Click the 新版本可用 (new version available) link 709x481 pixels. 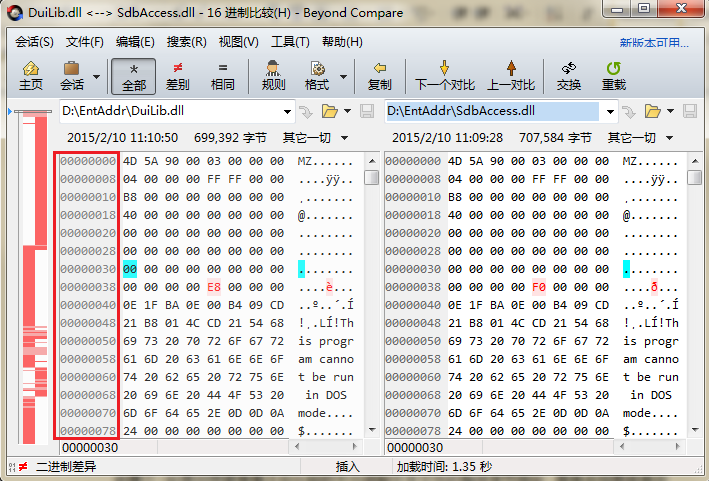(654, 43)
